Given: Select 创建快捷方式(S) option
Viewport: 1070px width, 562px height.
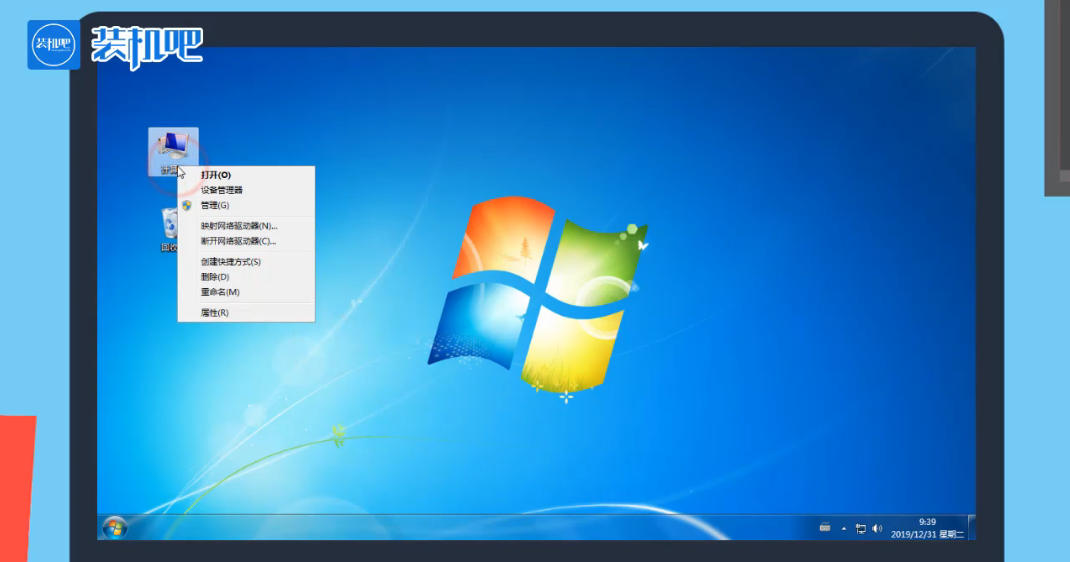Looking at the screenshot, I should (246, 262).
